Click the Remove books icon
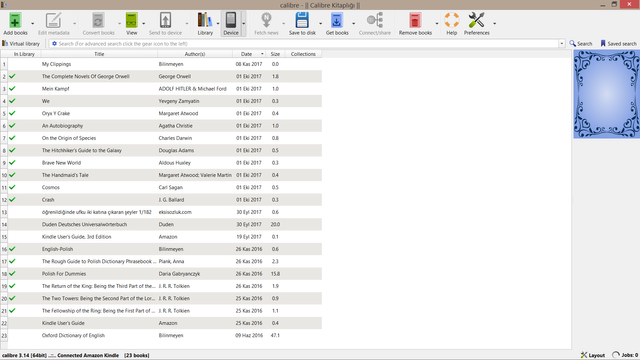Image resolution: width=640 pixels, height=360 pixels. 415,20
